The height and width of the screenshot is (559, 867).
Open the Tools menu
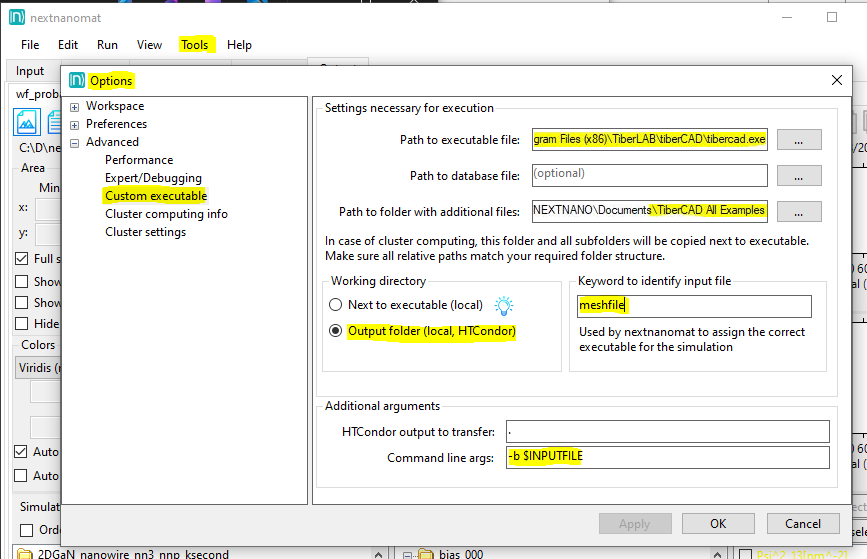[x=194, y=45]
